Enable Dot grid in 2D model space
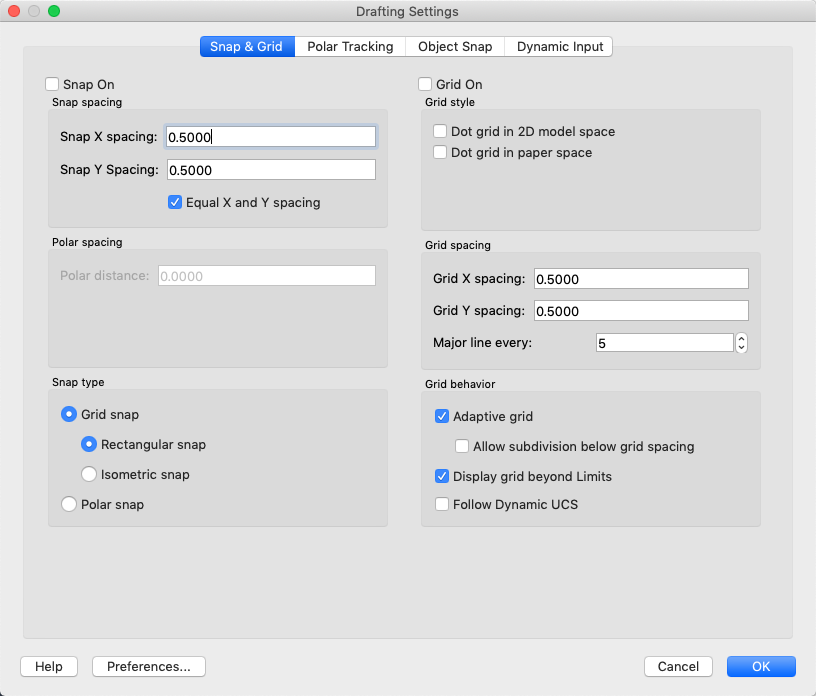This screenshot has height=696, width=816. click(440, 131)
